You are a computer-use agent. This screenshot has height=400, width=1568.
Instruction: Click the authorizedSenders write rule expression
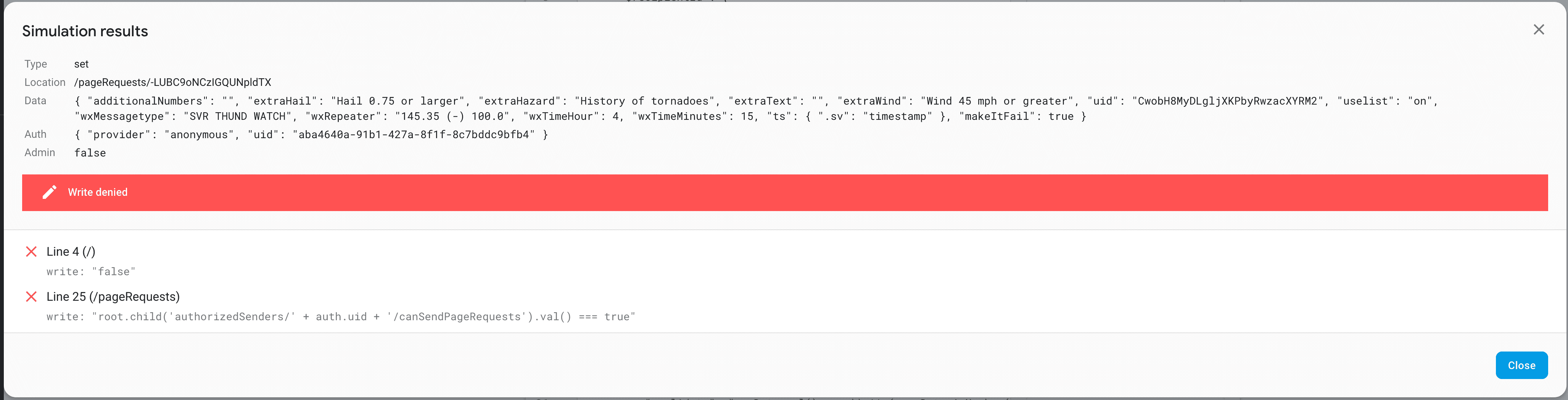(341, 316)
